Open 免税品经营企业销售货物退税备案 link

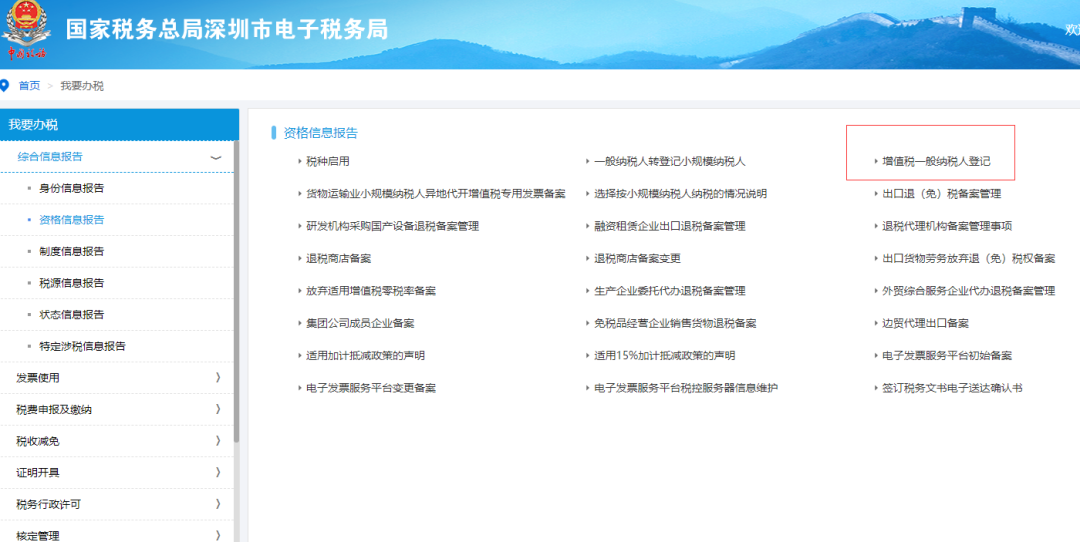click(675, 323)
